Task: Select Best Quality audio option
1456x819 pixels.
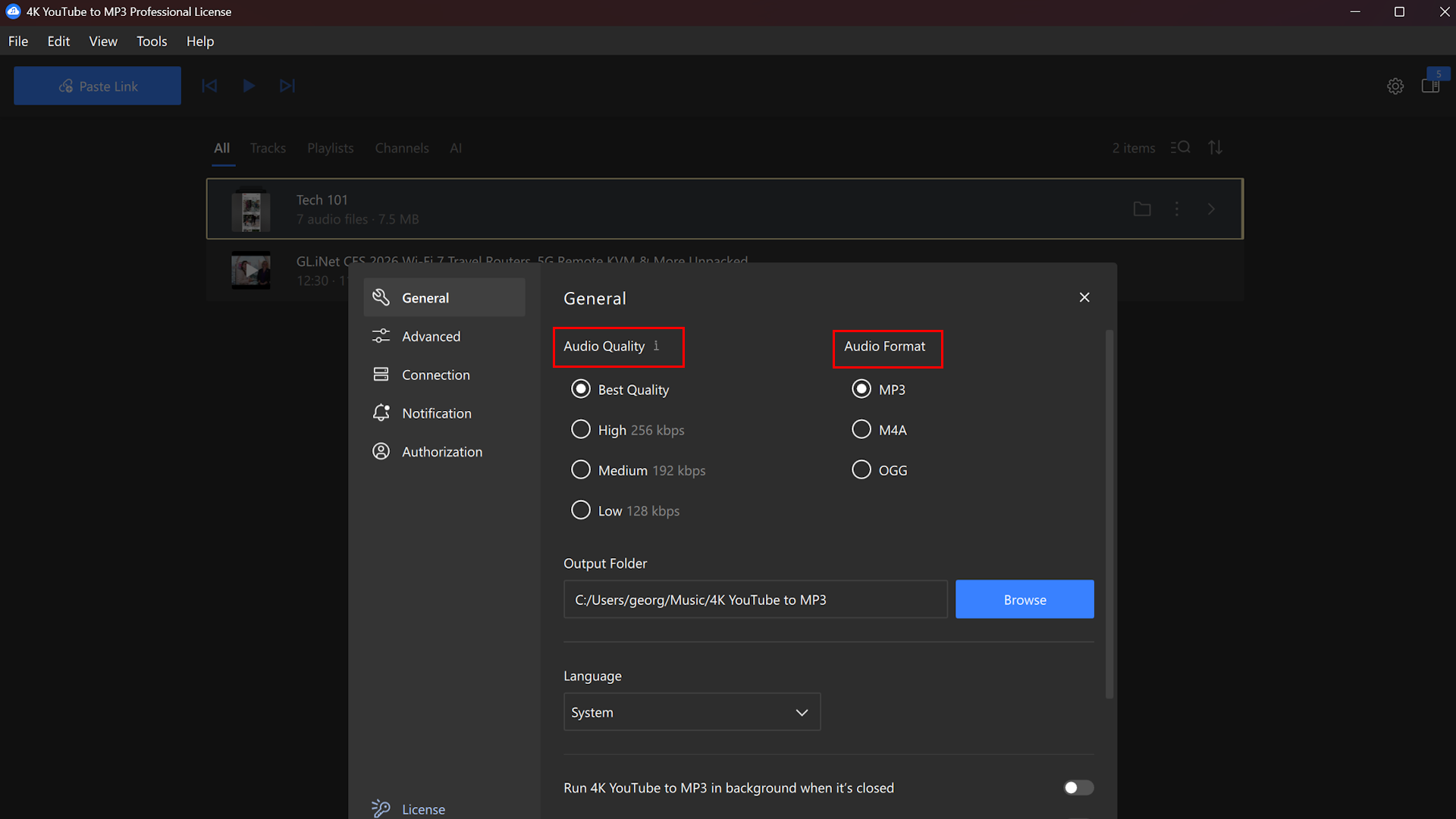Action: (x=620, y=389)
